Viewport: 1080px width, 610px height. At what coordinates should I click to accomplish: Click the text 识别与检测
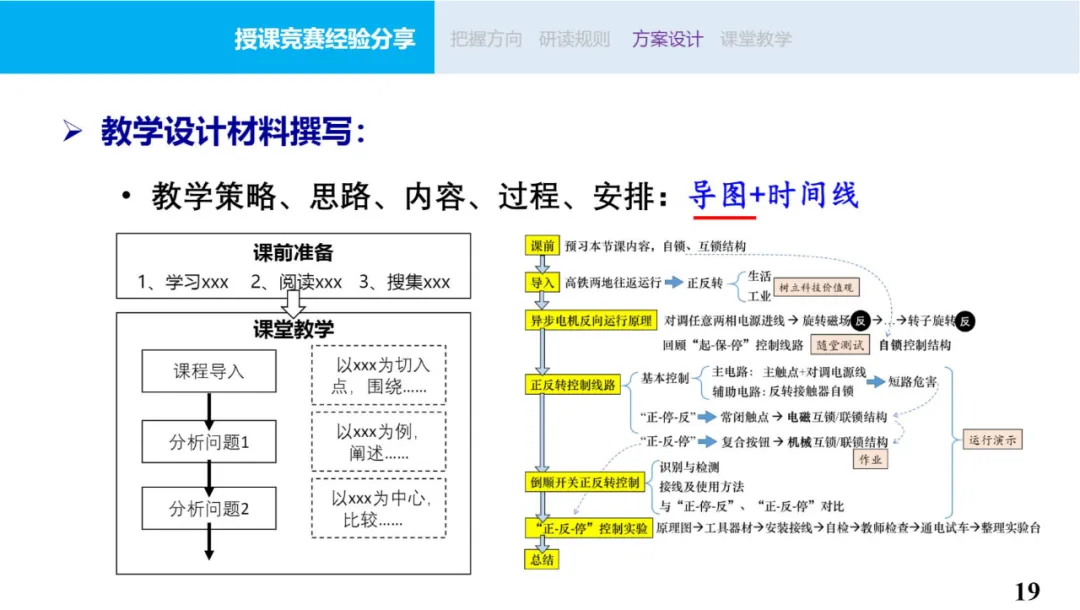click(x=689, y=467)
